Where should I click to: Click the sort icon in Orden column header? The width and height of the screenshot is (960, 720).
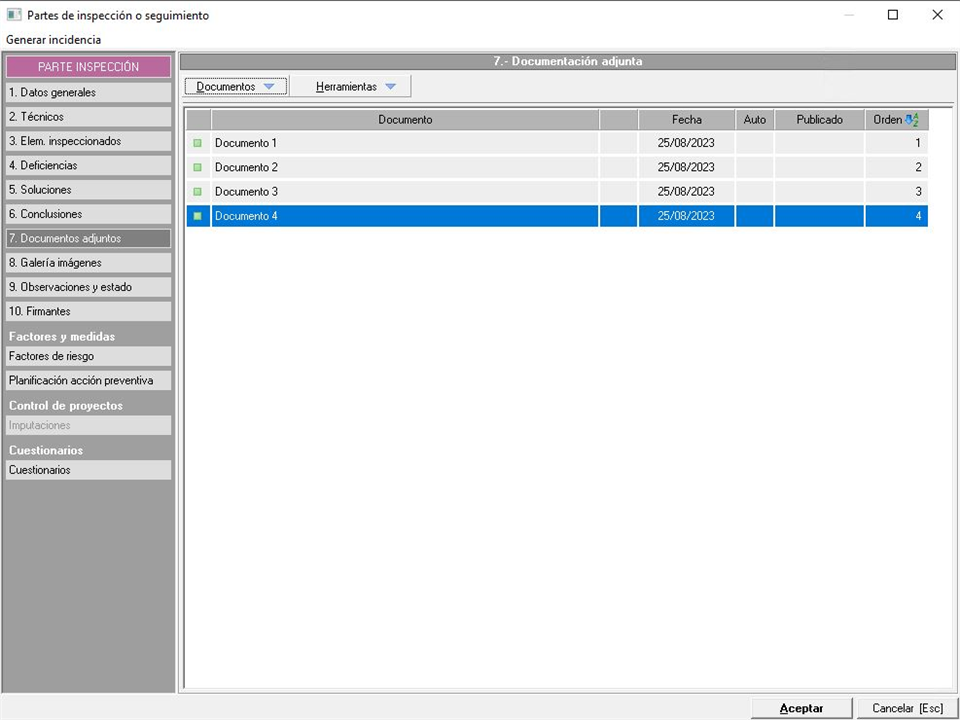pos(911,120)
